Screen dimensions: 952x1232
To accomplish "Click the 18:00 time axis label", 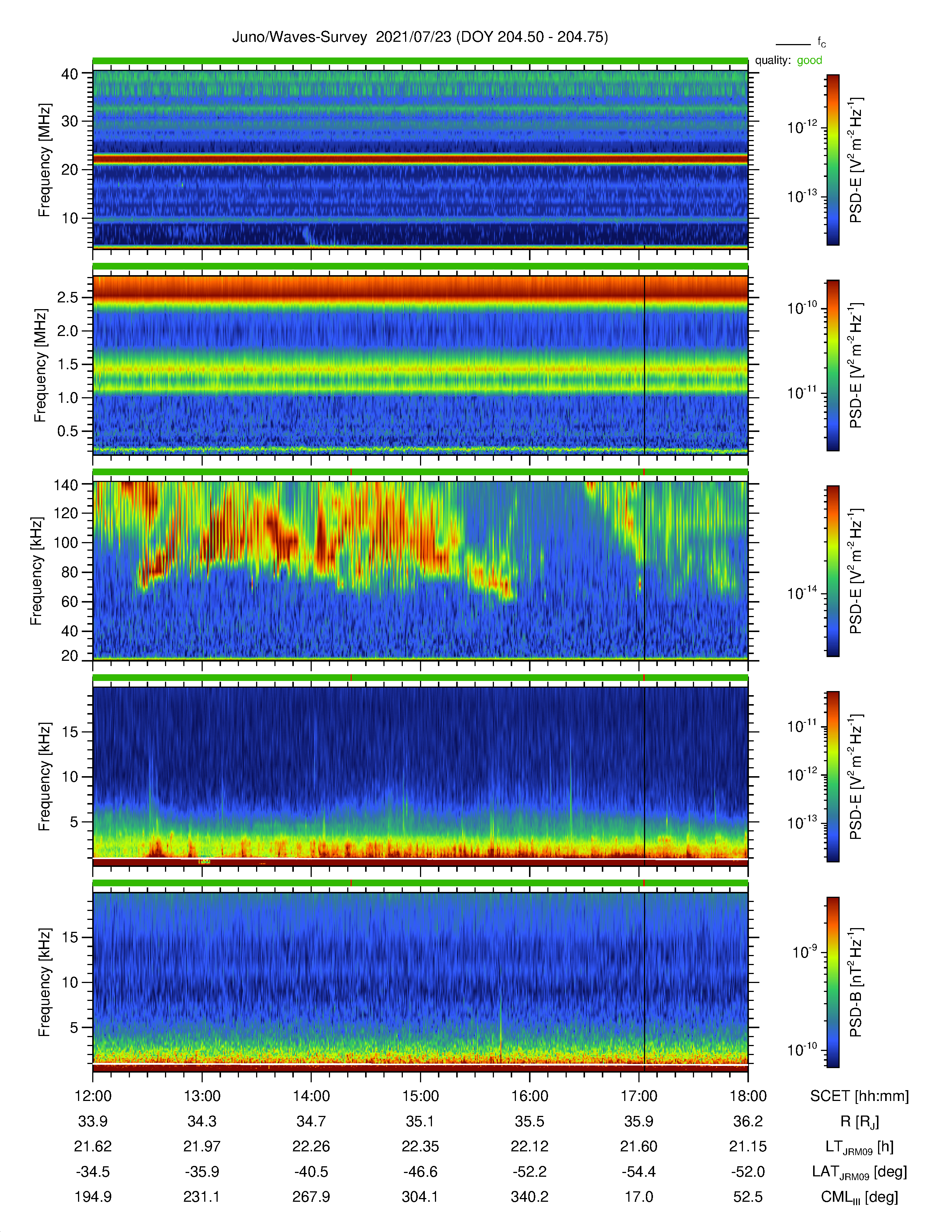I will pos(748,1095).
